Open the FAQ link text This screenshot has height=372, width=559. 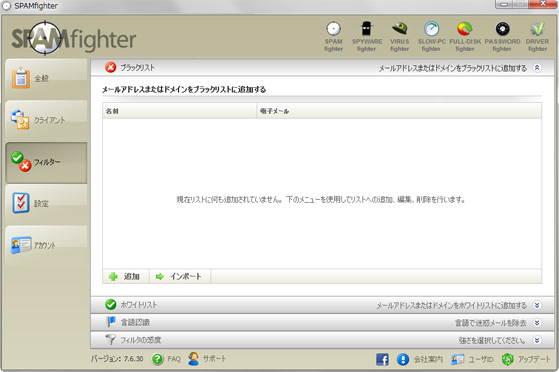click(x=174, y=359)
